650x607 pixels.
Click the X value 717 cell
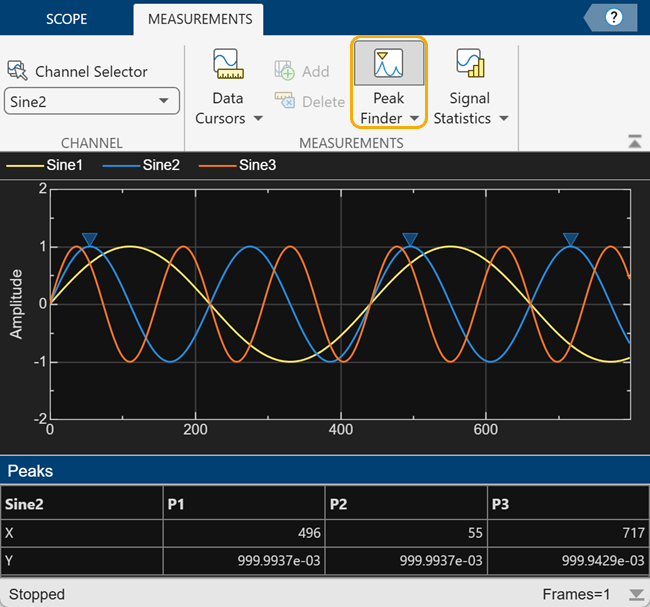[x=568, y=533]
